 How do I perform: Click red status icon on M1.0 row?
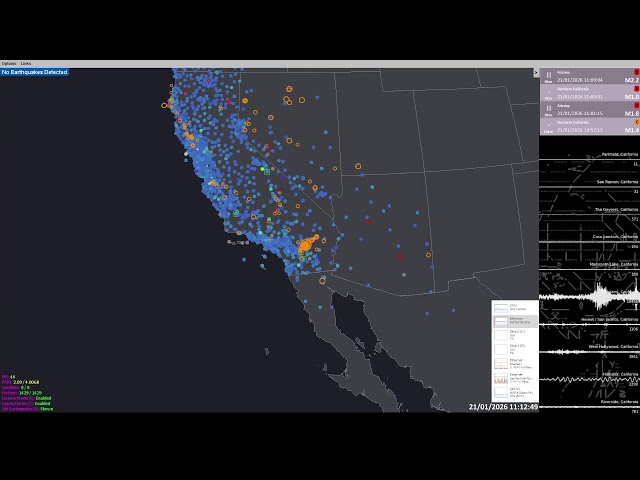(636, 89)
